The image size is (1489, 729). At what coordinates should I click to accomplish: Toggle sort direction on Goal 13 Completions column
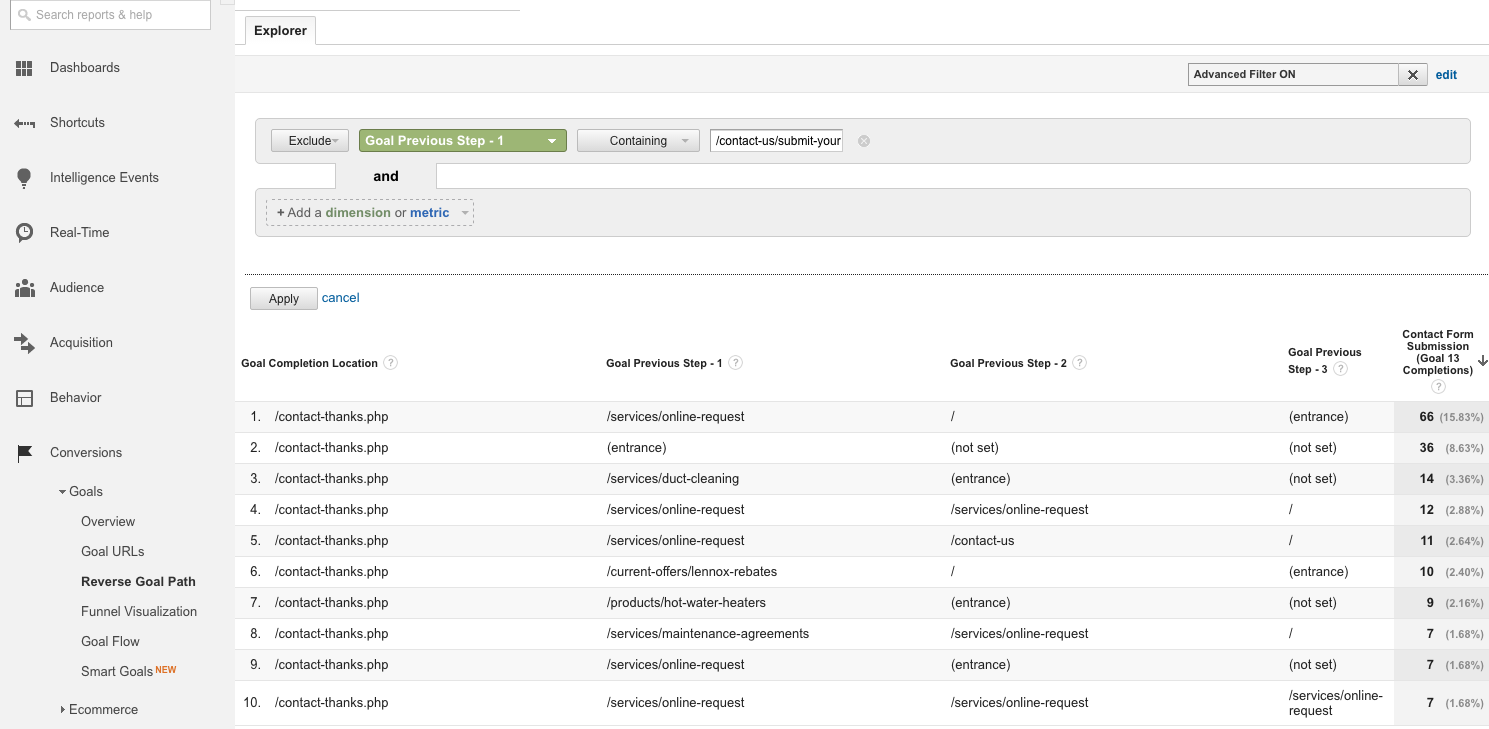click(x=1483, y=361)
